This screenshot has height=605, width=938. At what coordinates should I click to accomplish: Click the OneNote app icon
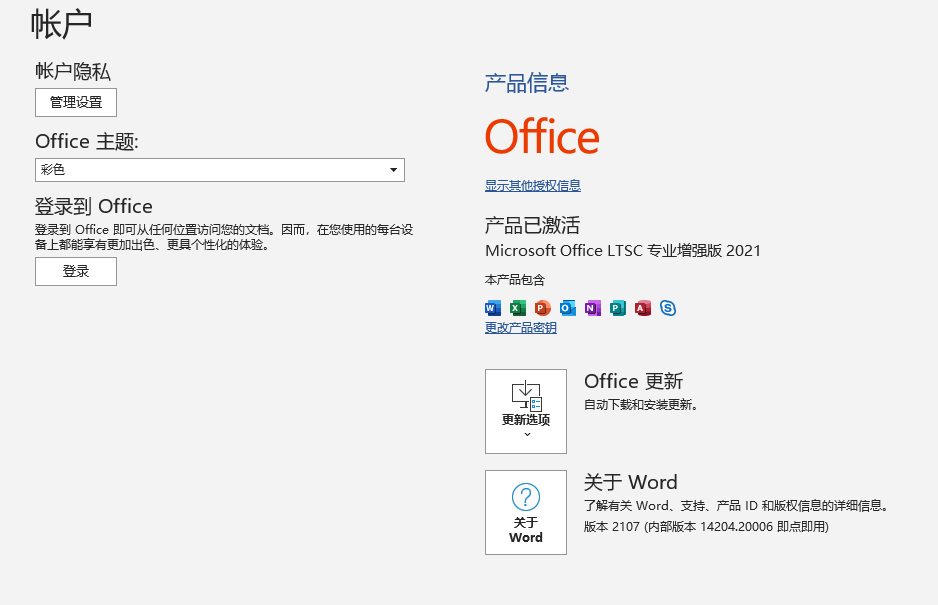593,308
